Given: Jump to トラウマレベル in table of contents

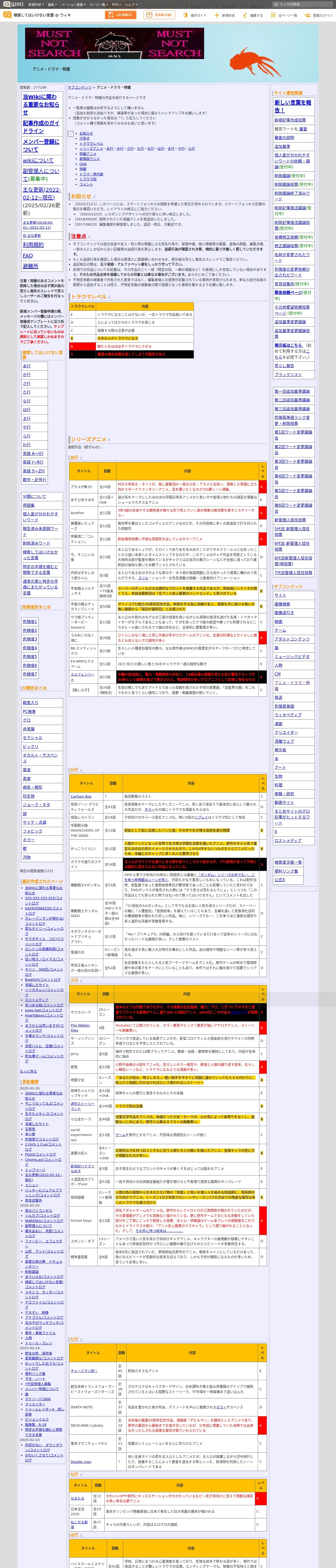Looking at the screenshot, I should [92, 144].
